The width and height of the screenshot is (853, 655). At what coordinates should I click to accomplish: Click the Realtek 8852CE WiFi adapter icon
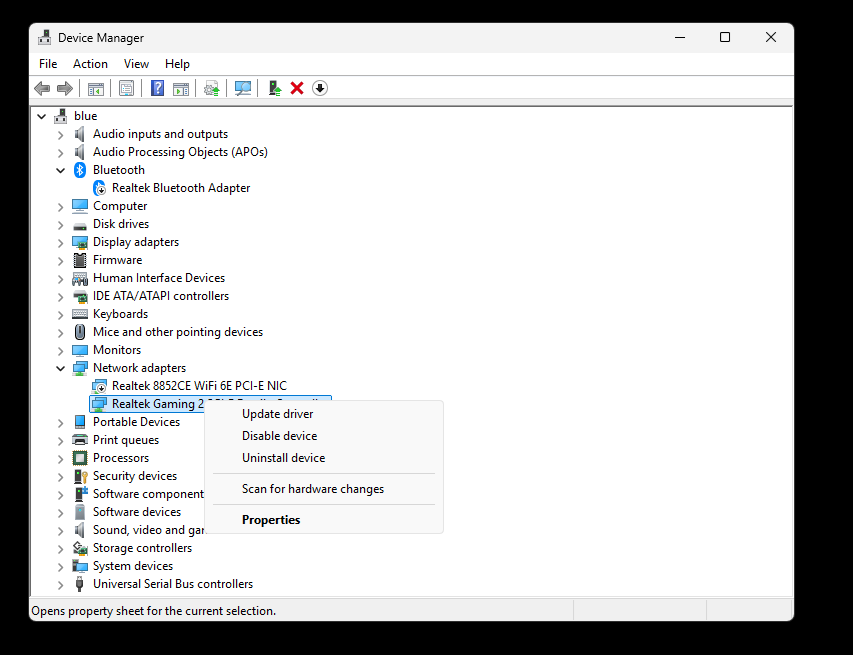pos(100,386)
